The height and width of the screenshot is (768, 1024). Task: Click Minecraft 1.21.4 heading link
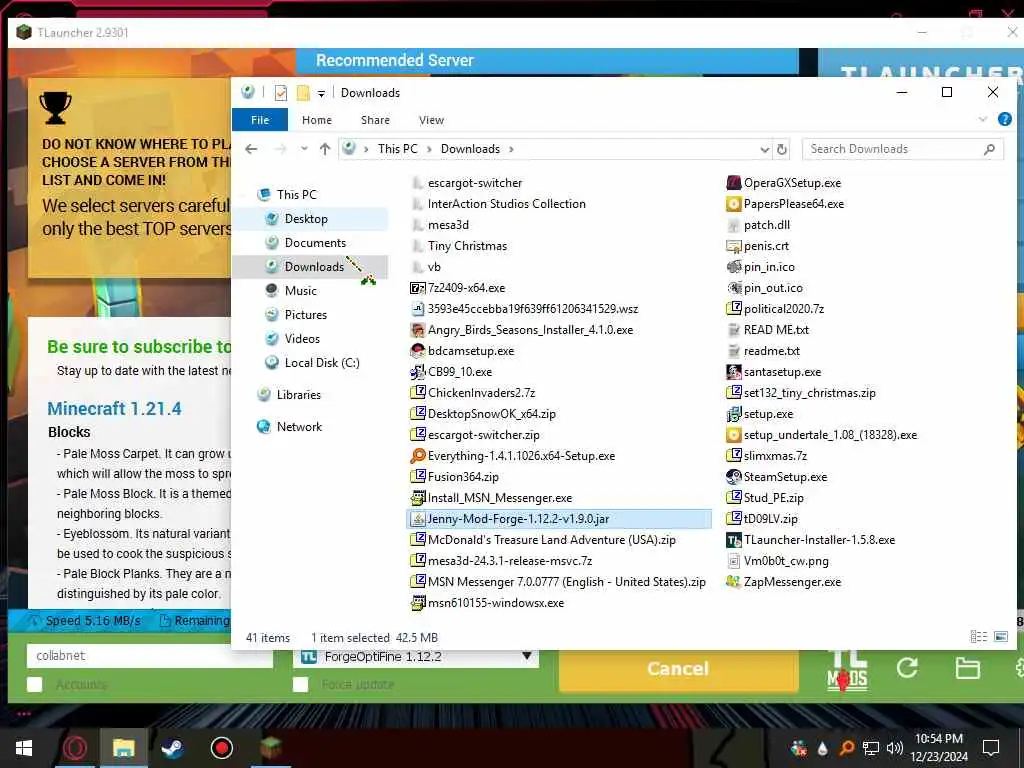pyautogui.click(x=114, y=409)
